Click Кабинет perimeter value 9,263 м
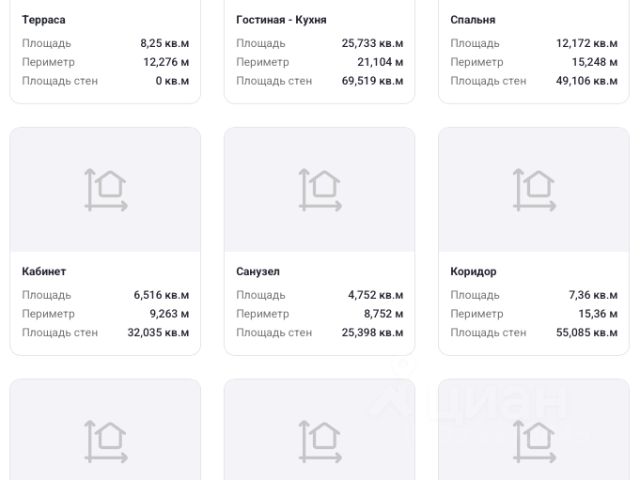Image resolution: width=640 pixels, height=480 pixels. click(x=169, y=314)
